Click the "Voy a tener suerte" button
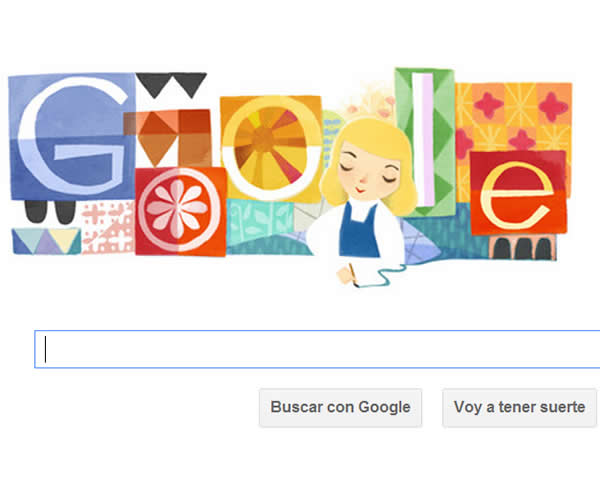 click(x=519, y=407)
